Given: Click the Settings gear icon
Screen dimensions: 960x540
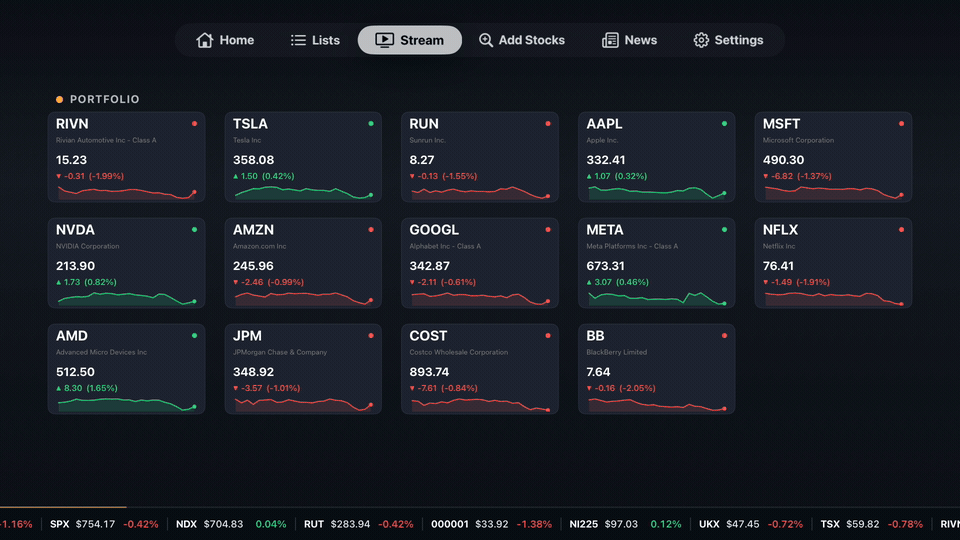Looking at the screenshot, I should coord(701,40).
